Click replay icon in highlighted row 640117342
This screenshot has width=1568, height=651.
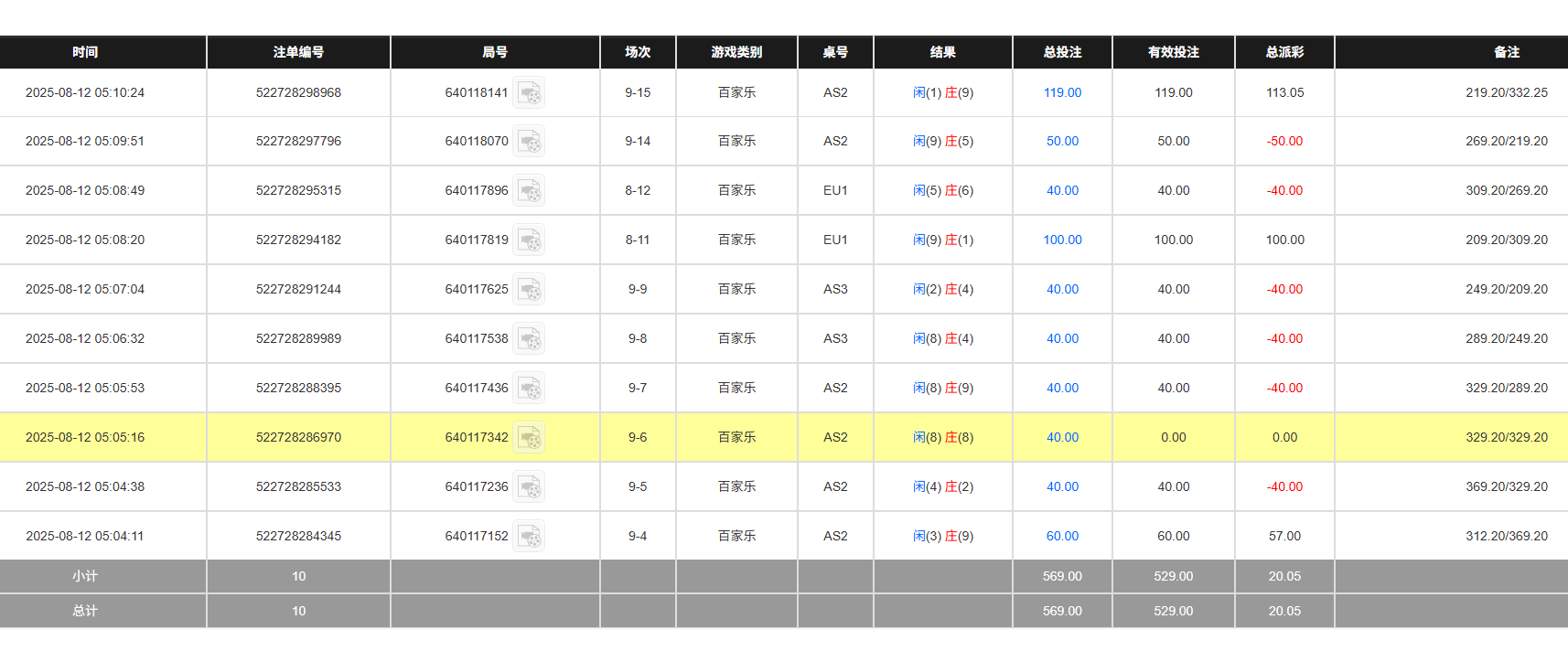tap(529, 438)
